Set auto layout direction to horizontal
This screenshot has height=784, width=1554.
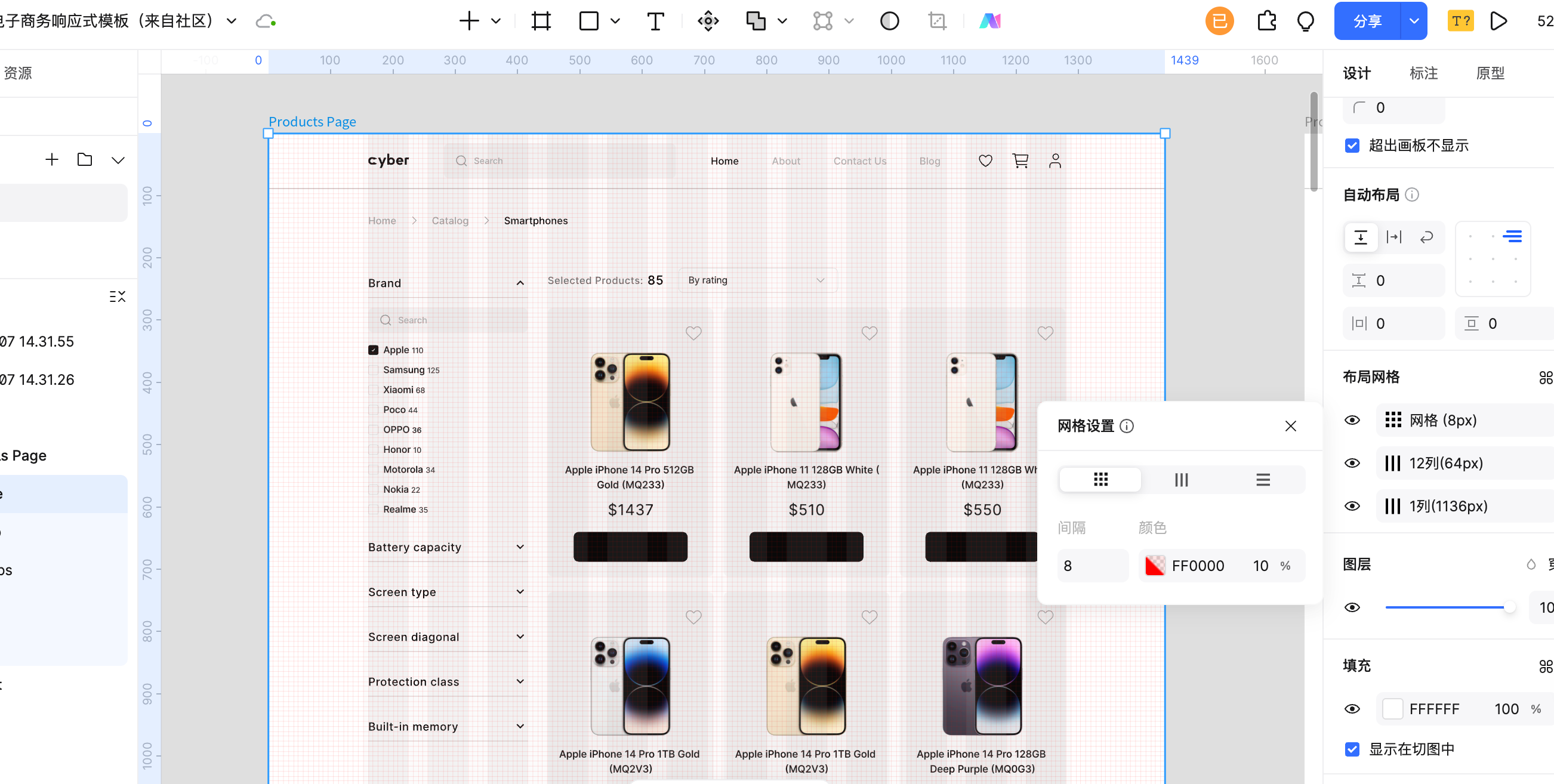(x=1393, y=237)
